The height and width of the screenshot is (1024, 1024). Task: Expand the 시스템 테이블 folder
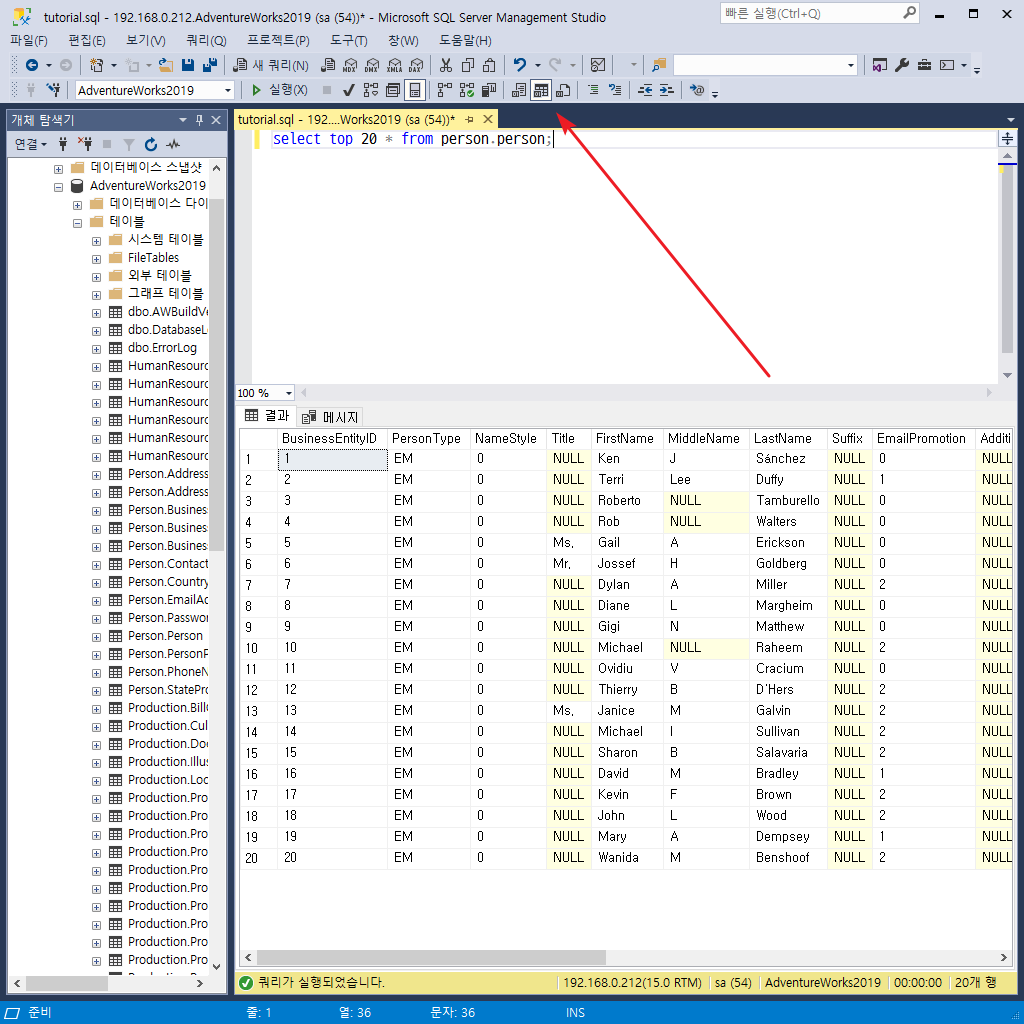point(96,241)
